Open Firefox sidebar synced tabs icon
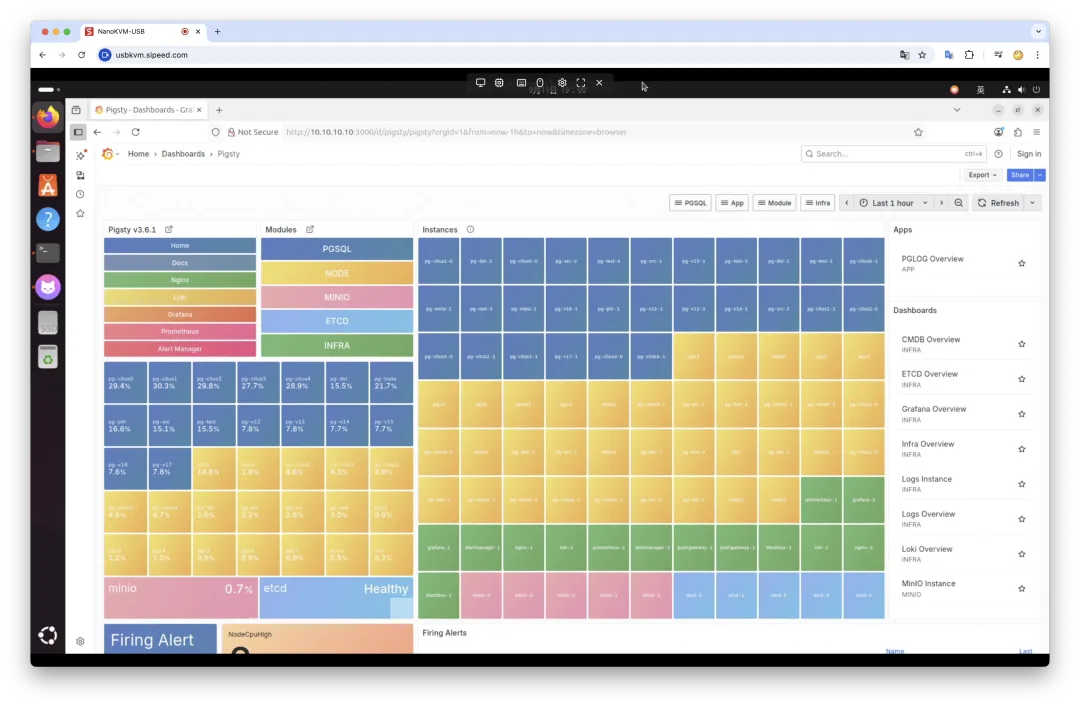Viewport: 1080px width, 707px height. 80,175
